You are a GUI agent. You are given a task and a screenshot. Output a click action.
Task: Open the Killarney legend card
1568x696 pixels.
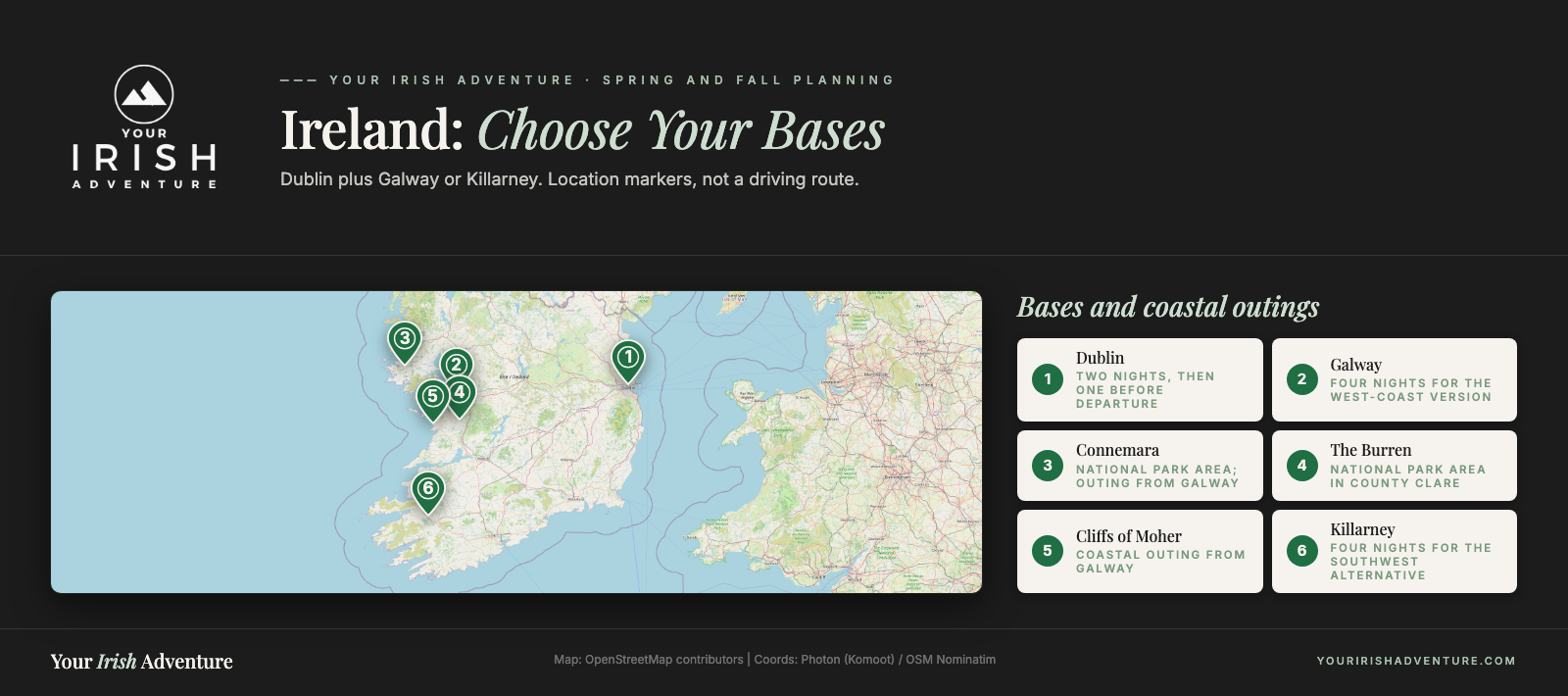coord(1395,551)
